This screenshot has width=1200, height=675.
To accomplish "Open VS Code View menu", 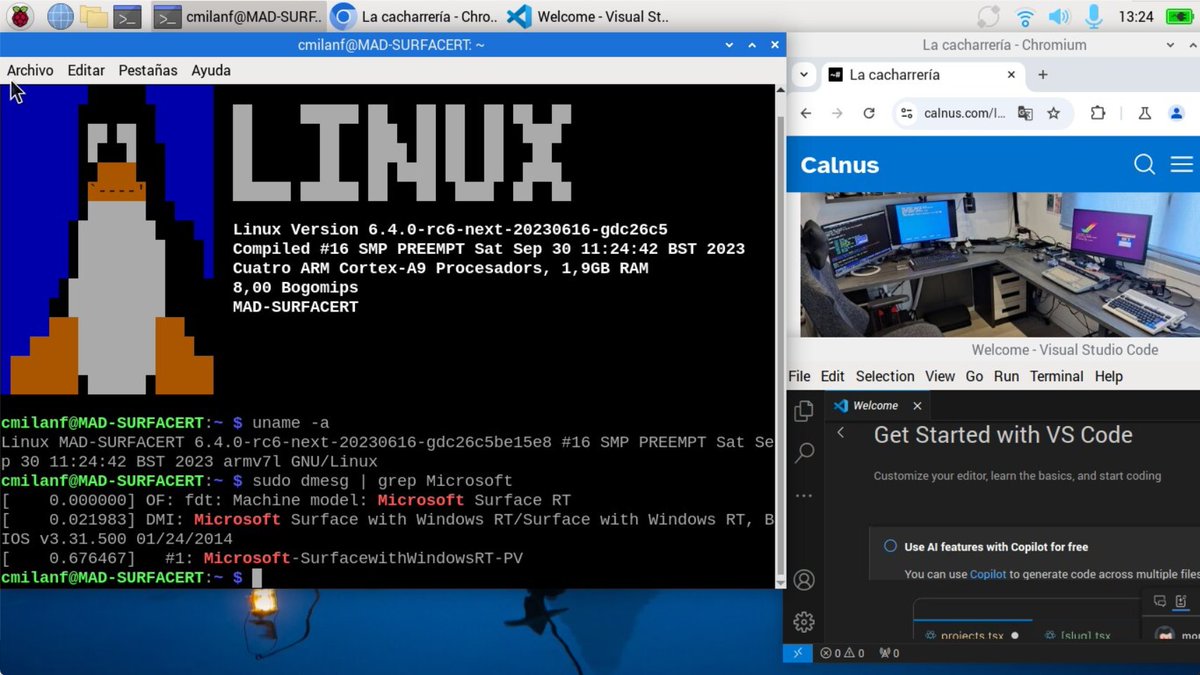I will (940, 376).
